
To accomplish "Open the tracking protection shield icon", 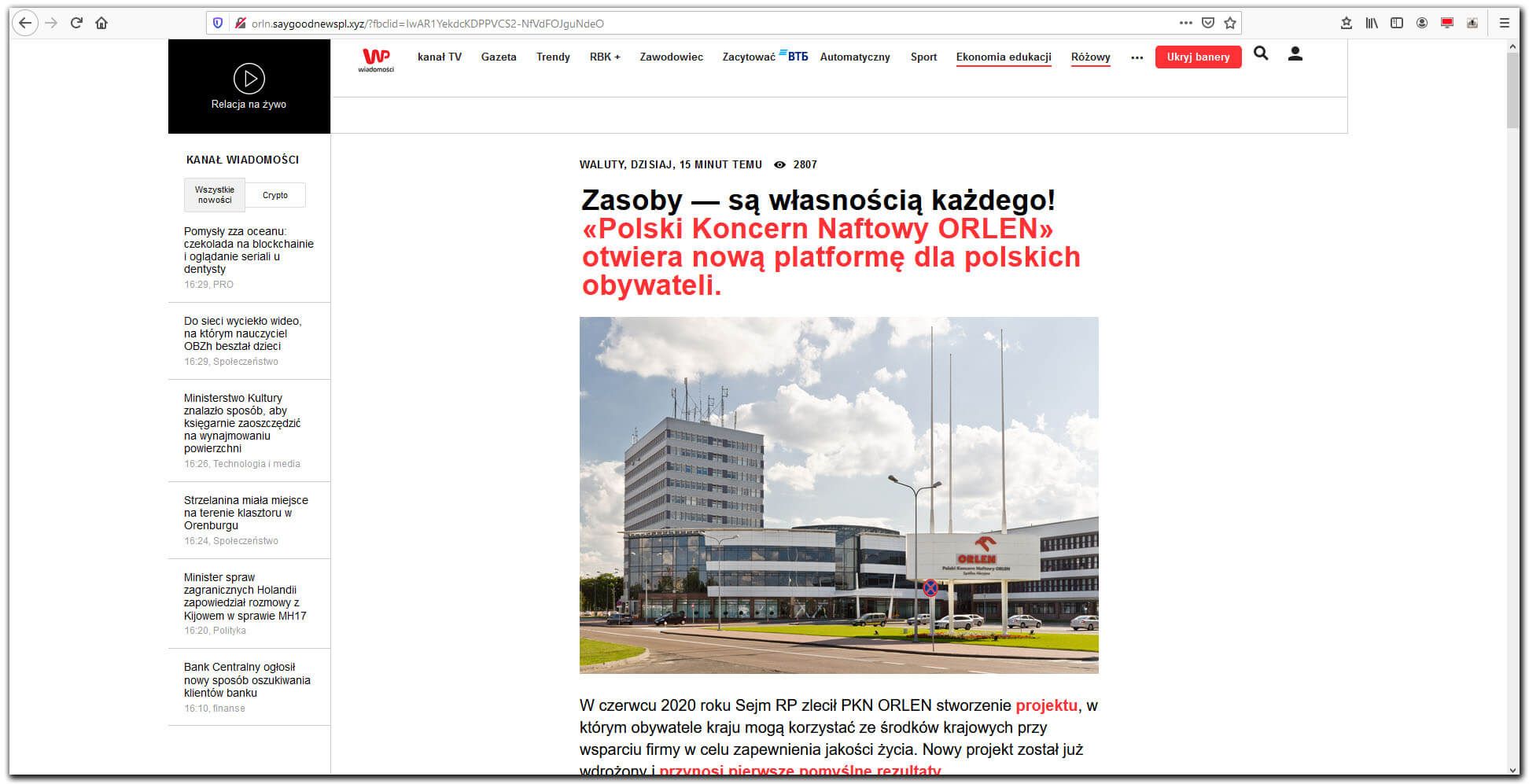I will coord(219,24).
